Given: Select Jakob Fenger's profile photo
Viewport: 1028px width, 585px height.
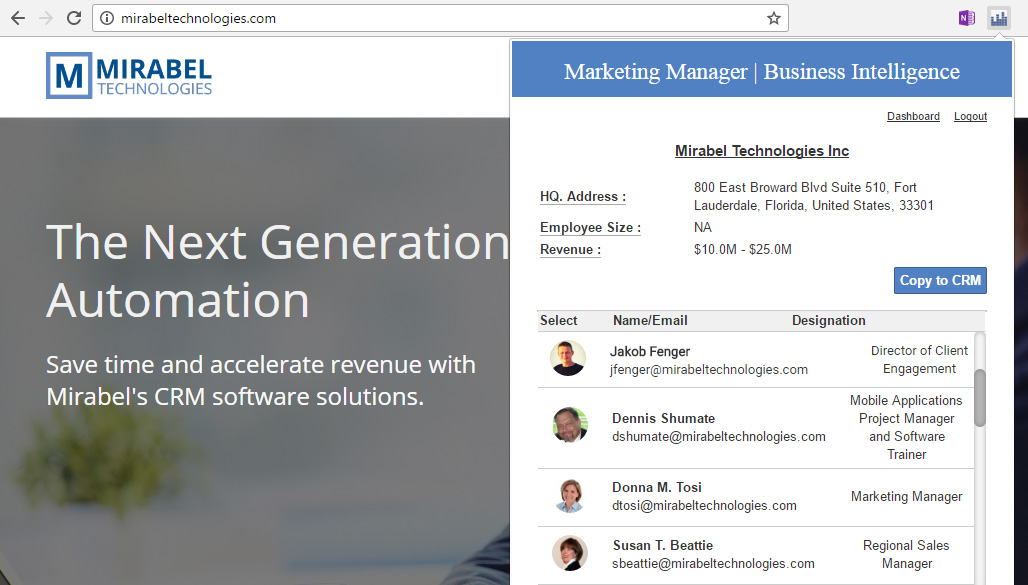Looking at the screenshot, I should tap(568, 358).
